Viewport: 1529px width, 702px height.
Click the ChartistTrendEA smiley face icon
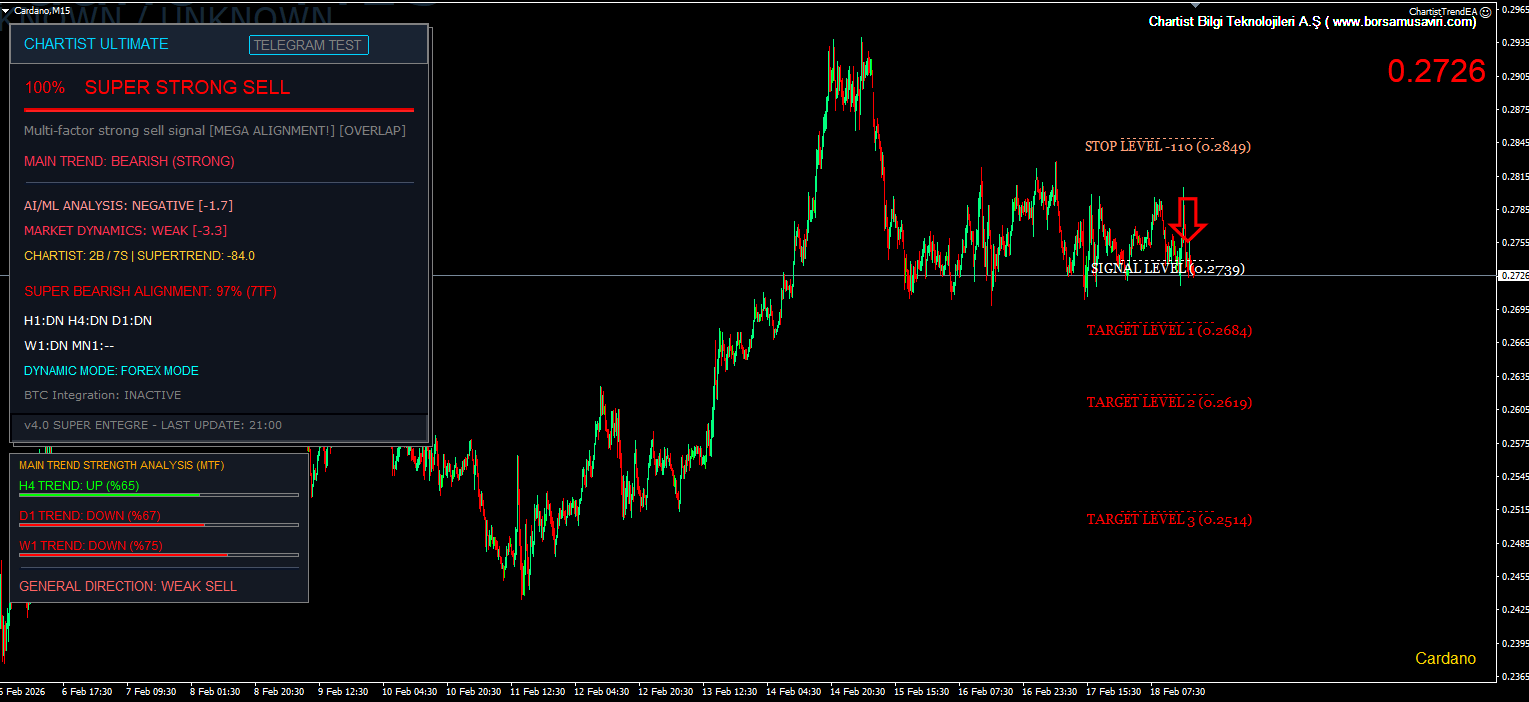coord(1485,10)
